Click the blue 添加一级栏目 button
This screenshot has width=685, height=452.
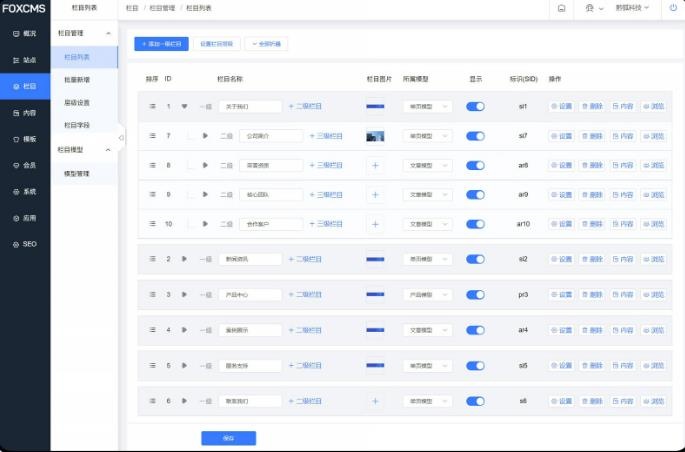[161, 44]
